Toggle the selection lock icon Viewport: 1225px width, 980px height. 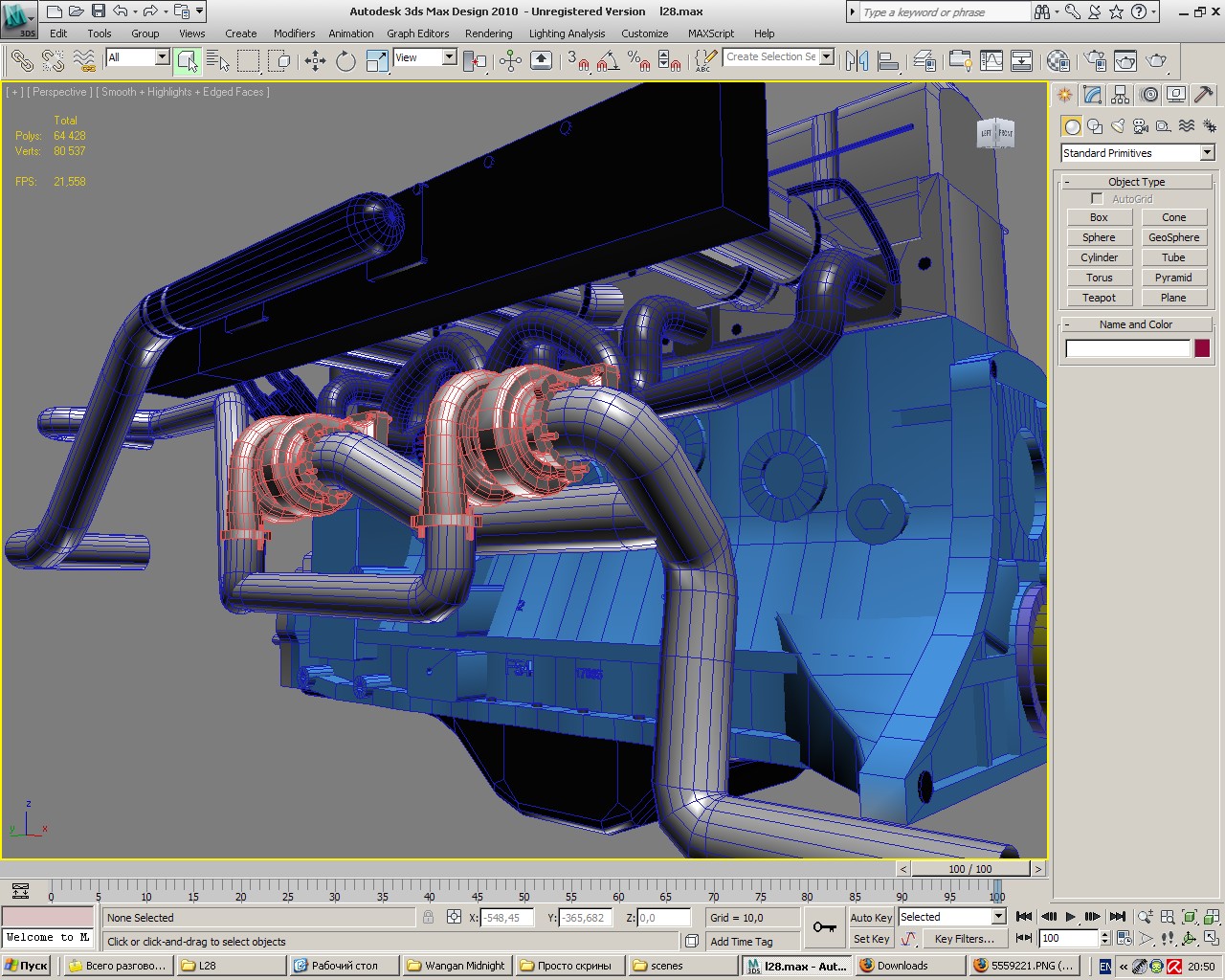428,917
